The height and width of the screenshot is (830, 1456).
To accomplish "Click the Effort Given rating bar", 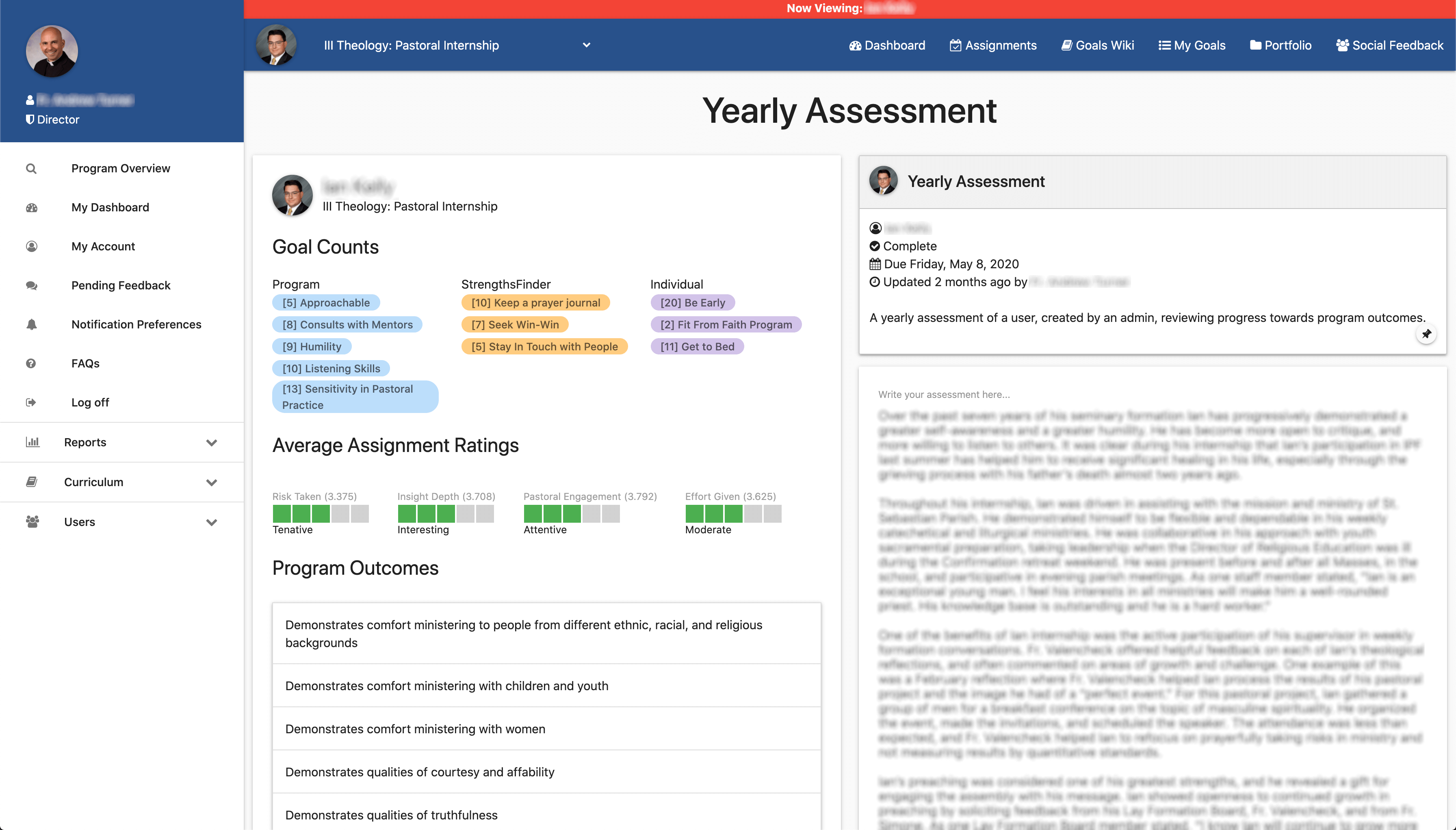I will coord(734,514).
